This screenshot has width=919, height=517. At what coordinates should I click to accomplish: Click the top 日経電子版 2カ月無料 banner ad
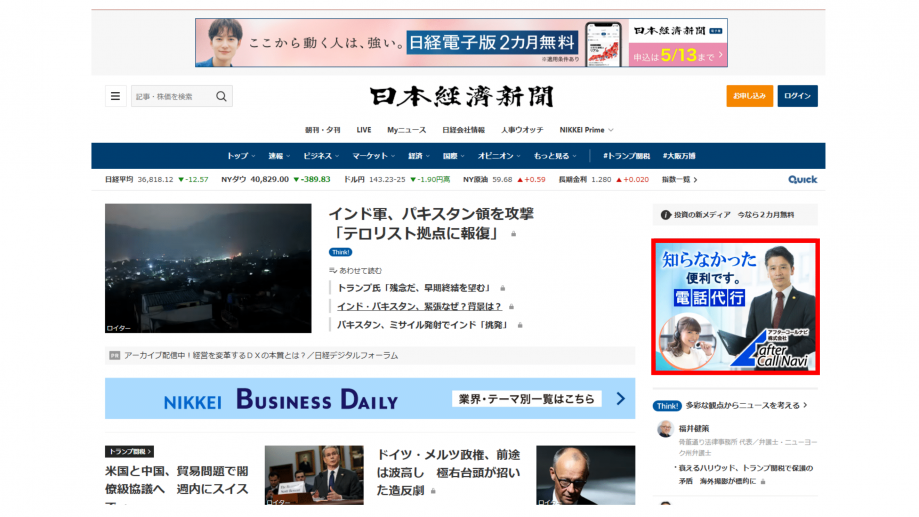[461, 43]
